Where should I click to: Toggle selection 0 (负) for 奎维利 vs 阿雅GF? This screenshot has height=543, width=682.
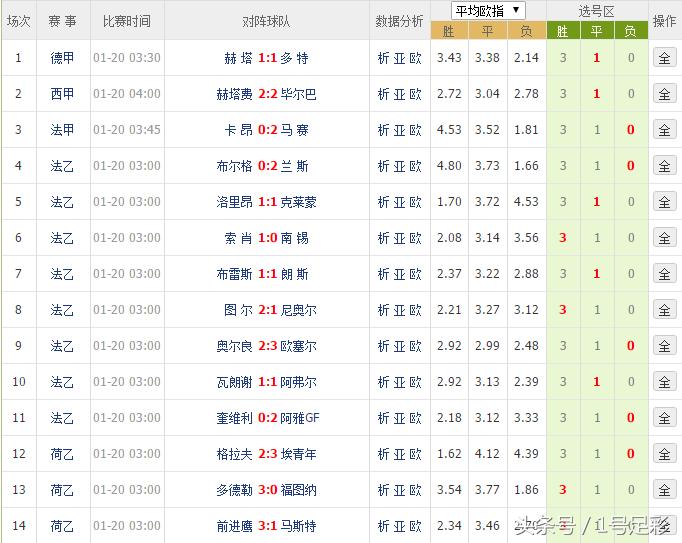pos(631,418)
